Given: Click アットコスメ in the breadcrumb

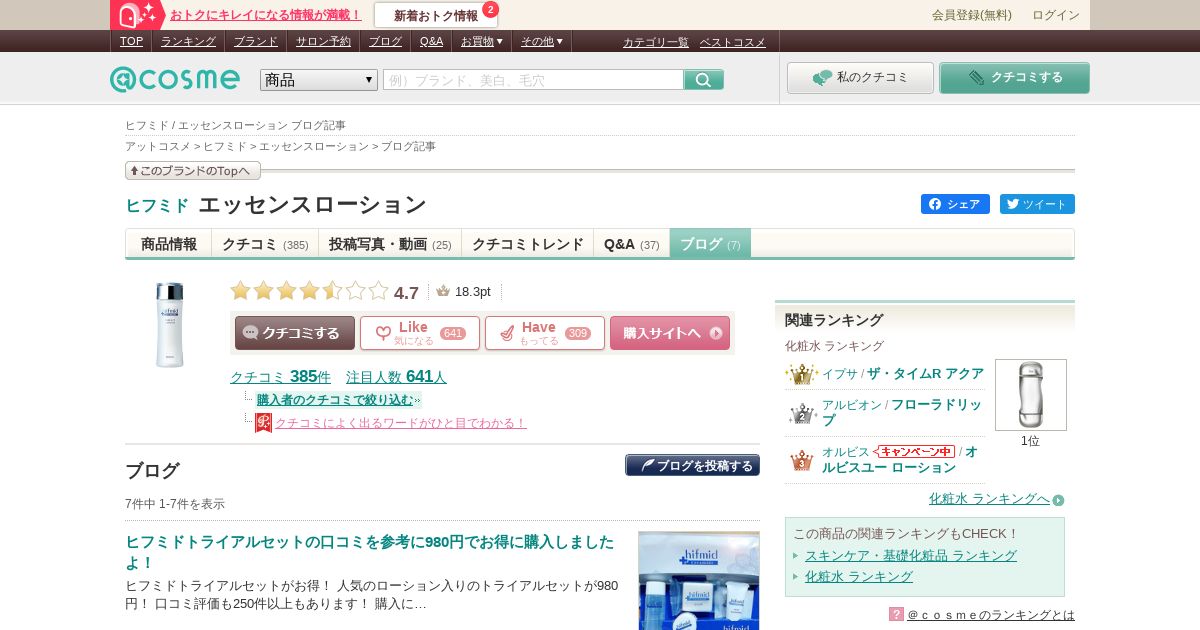Looking at the screenshot, I should (x=157, y=146).
